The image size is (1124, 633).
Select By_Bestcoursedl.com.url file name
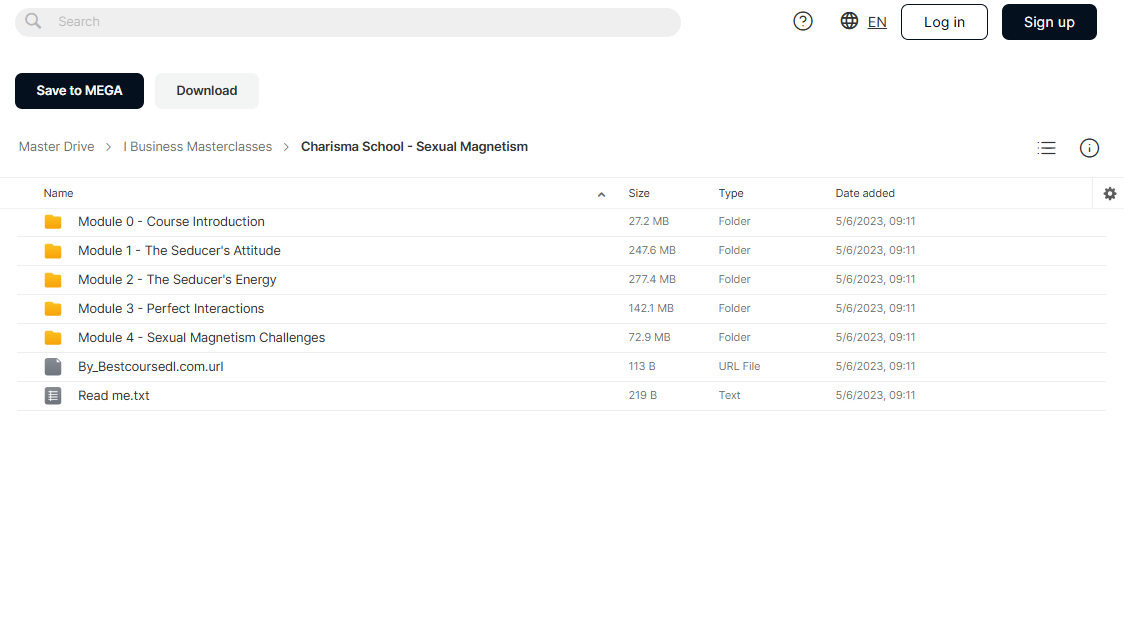coord(151,367)
